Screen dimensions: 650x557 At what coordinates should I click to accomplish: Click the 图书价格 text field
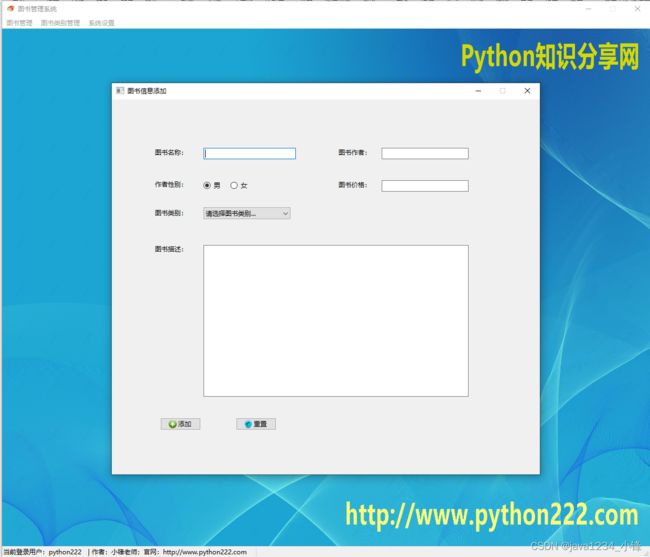pos(425,186)
